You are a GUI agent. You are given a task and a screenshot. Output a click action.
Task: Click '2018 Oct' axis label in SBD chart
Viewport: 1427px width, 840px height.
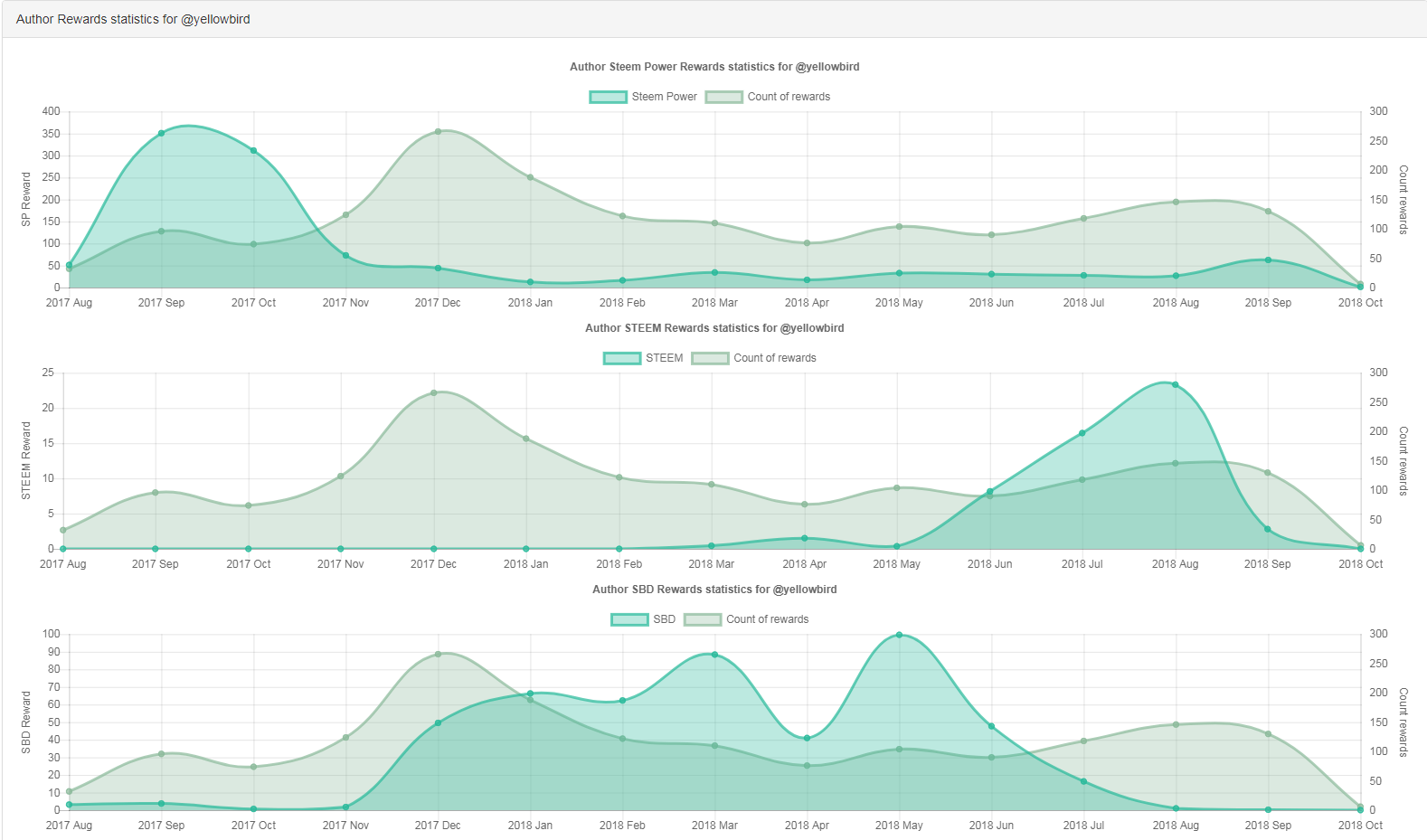pyautogui.click(x=1360, y=826)
